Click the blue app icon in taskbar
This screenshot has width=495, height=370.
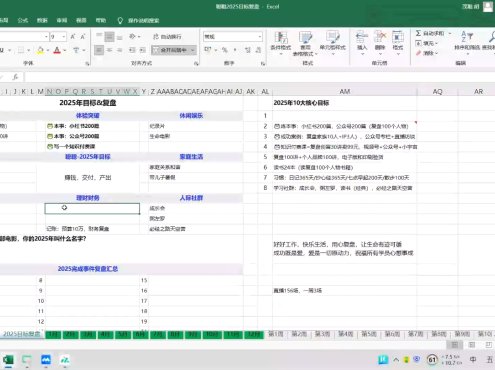point(46,360)
